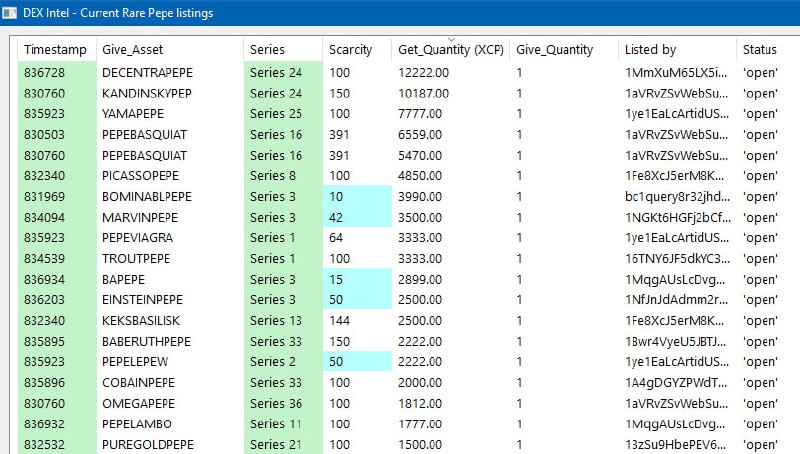Select the BOMINABLPEPE asset cell
This screenshot has height=454, width=800.
170,196
